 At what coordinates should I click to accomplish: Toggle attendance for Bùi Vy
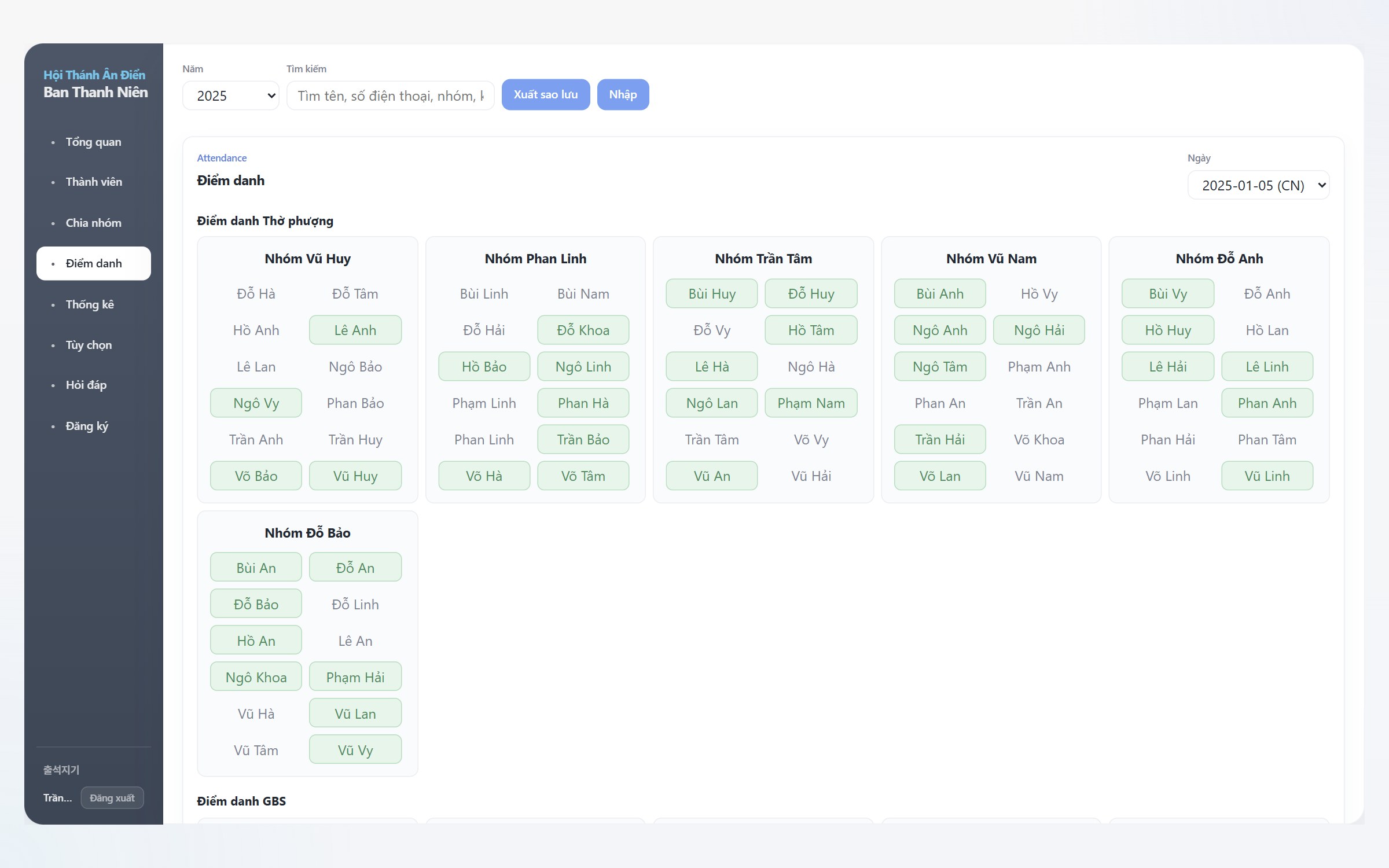pyautogui.click(x=1168, y=293)
